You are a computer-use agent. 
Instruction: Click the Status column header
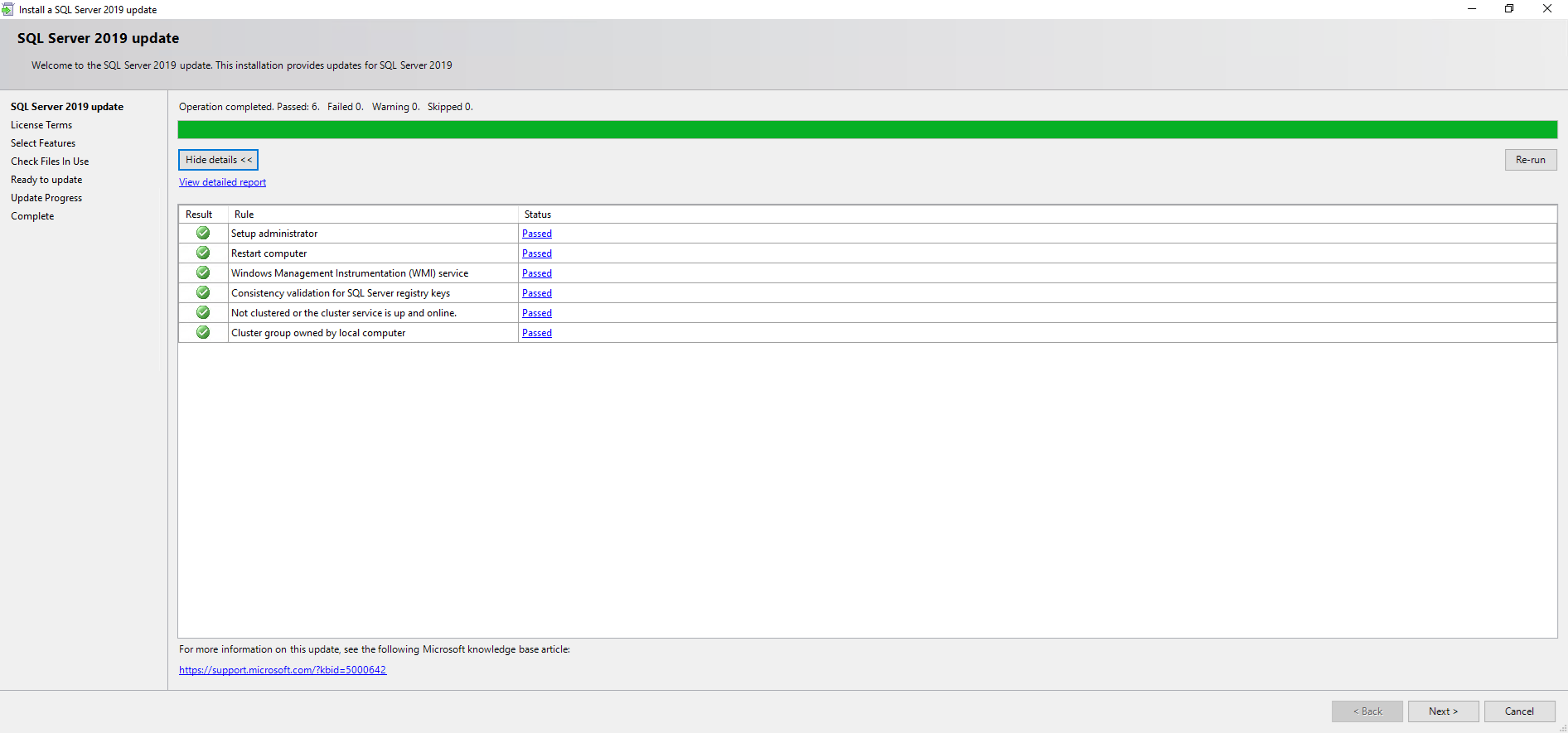[1038, 215]
